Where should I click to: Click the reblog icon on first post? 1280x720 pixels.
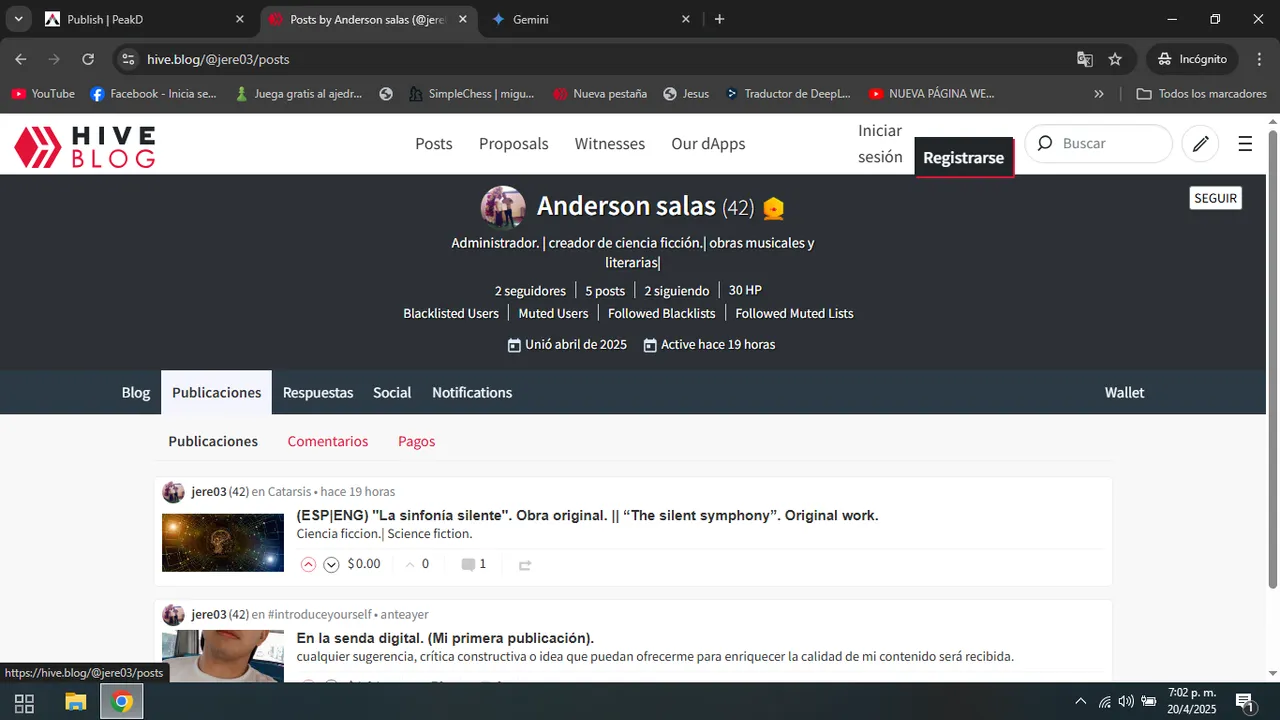point(525,565)
